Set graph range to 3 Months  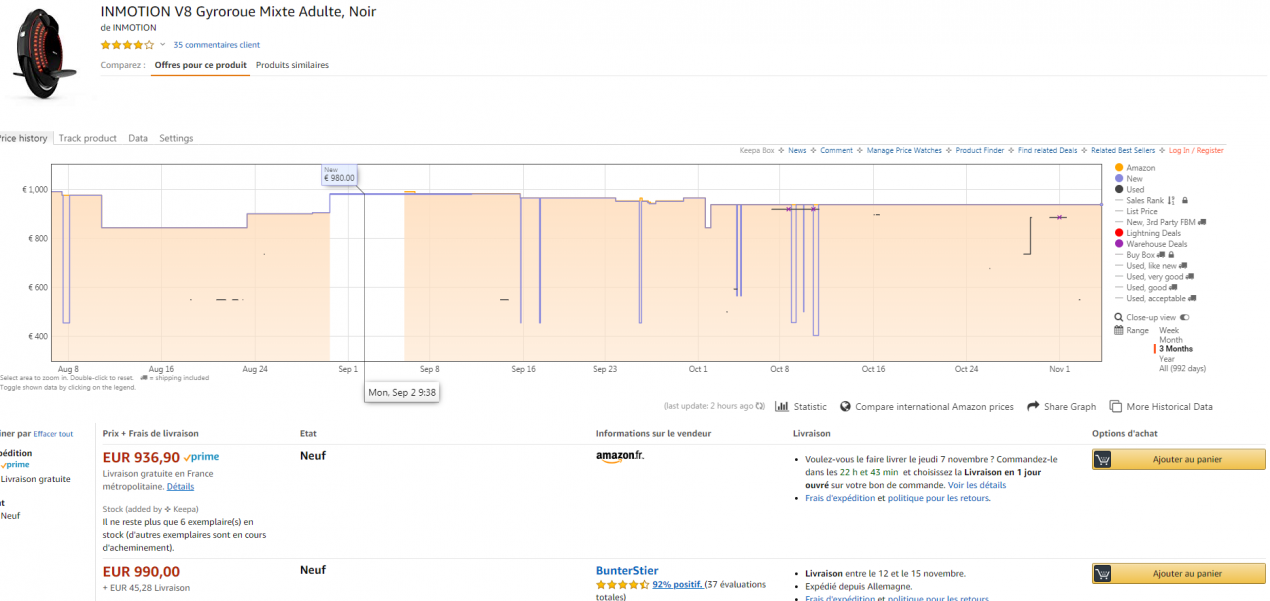pos(1176,349)
